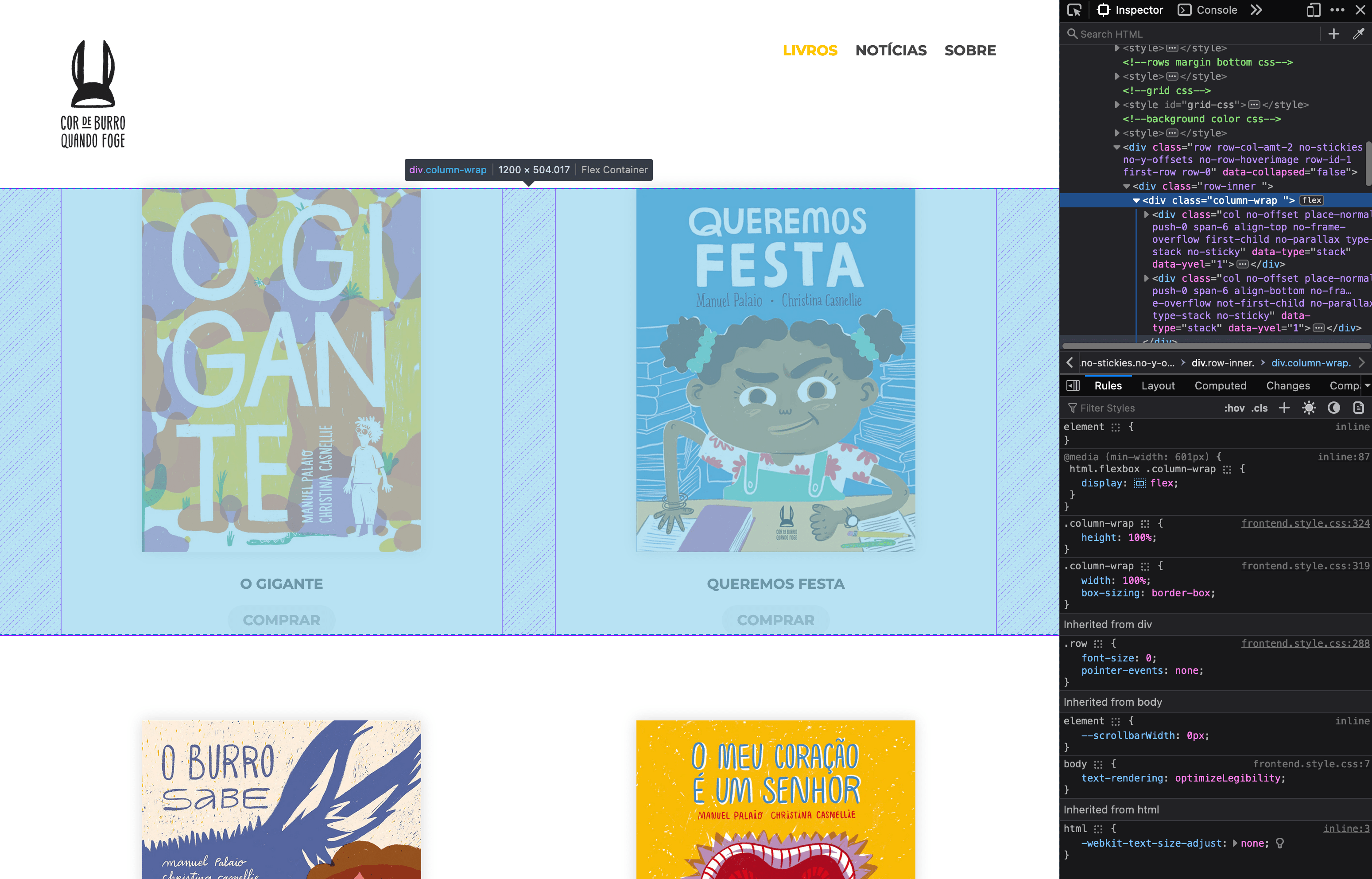Viewport: 1372px width, 879px height.
Task: Toggle selector highlighter for the .row rule
Action: (x=1098, y=644)
